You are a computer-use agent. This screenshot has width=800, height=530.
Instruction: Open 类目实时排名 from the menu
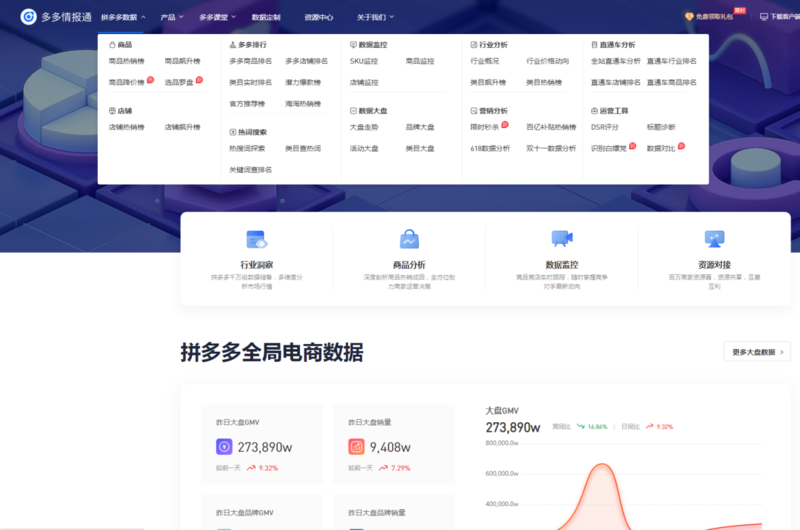(251, 83)
